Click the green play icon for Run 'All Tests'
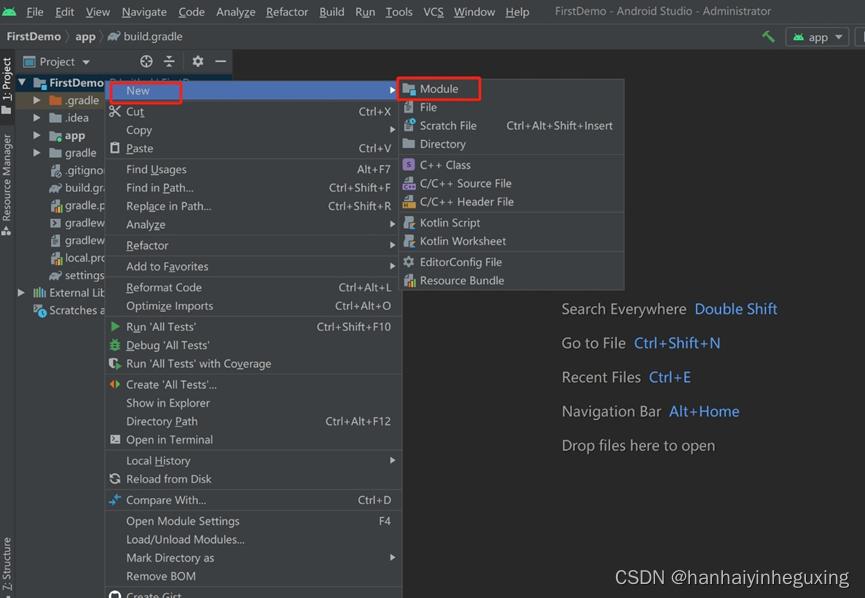865x598 pixels. (115, 327)
